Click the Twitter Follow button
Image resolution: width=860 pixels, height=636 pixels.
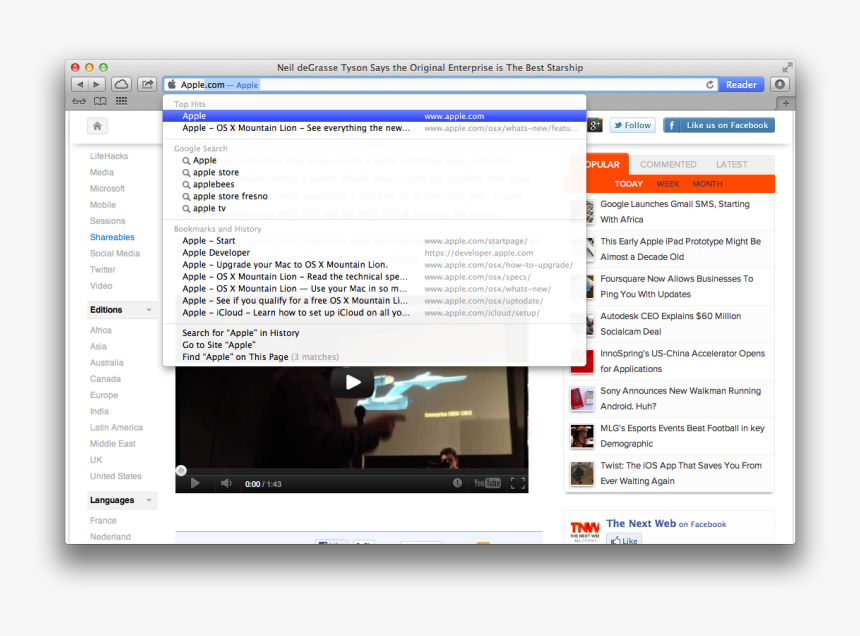coord(632,126)
